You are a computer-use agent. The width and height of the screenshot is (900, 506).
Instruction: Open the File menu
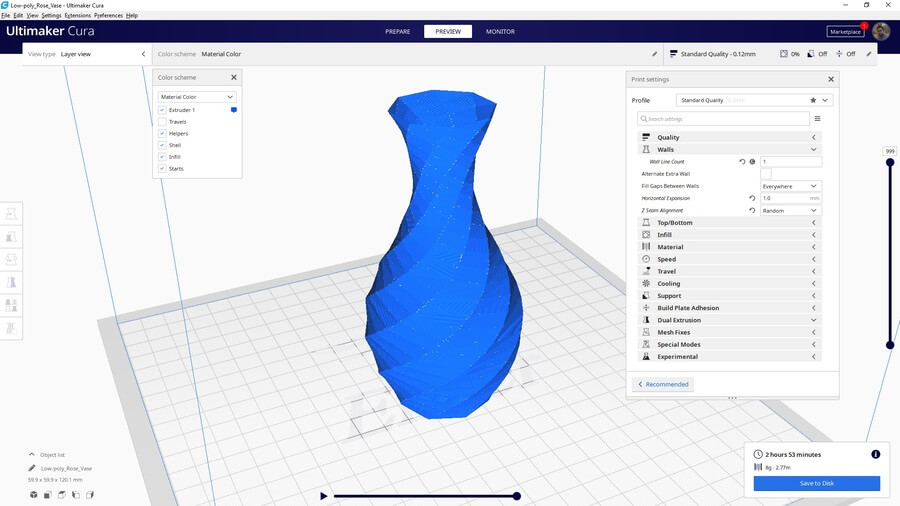6,15
